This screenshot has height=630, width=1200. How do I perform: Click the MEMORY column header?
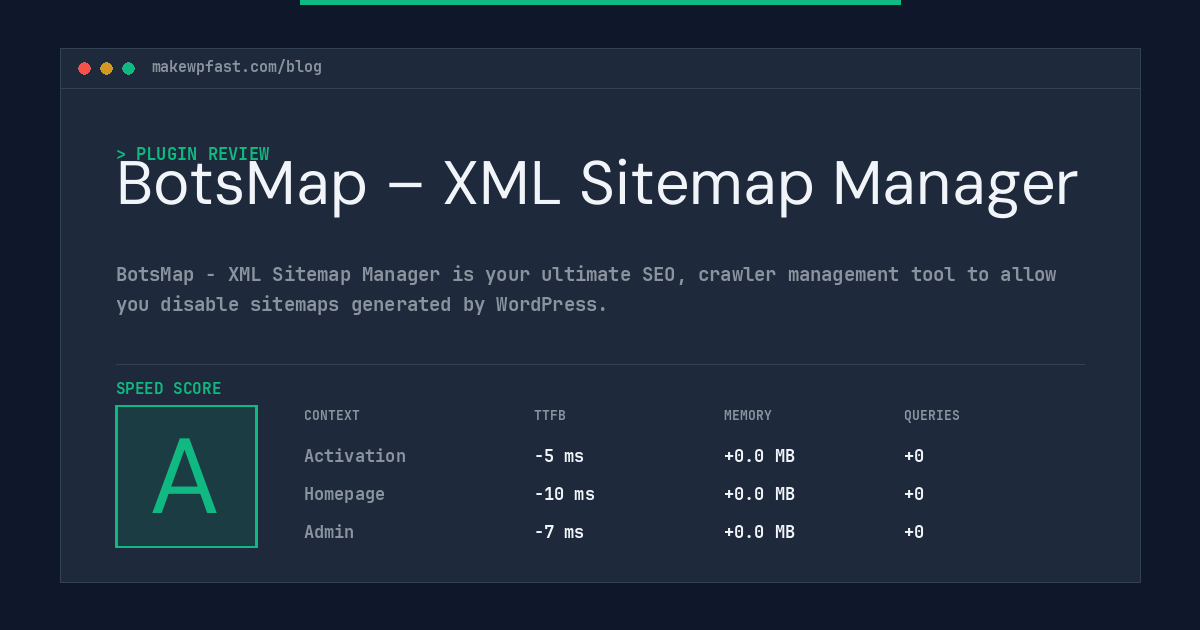point(748,415)
